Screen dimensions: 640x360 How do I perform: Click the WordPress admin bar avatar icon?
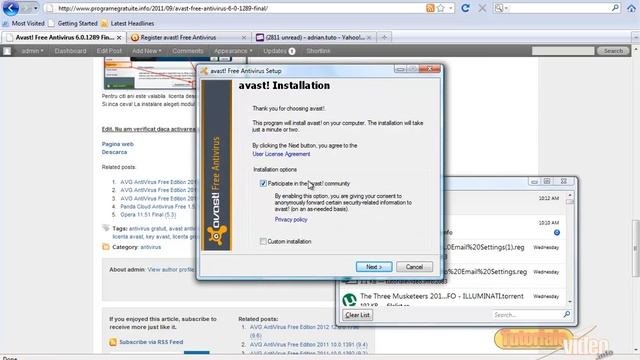[x=7, y=51]
